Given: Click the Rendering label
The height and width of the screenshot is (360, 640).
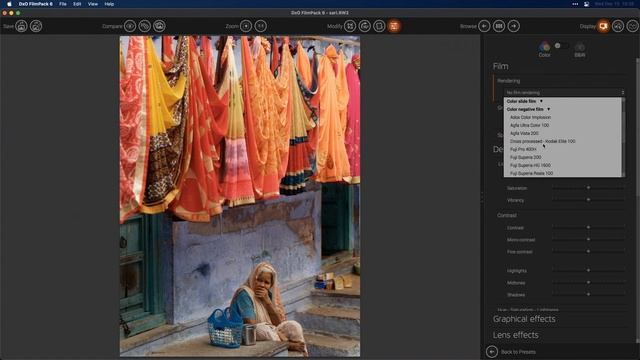Looking at the screenshot, I should click(x=509, y=81).
